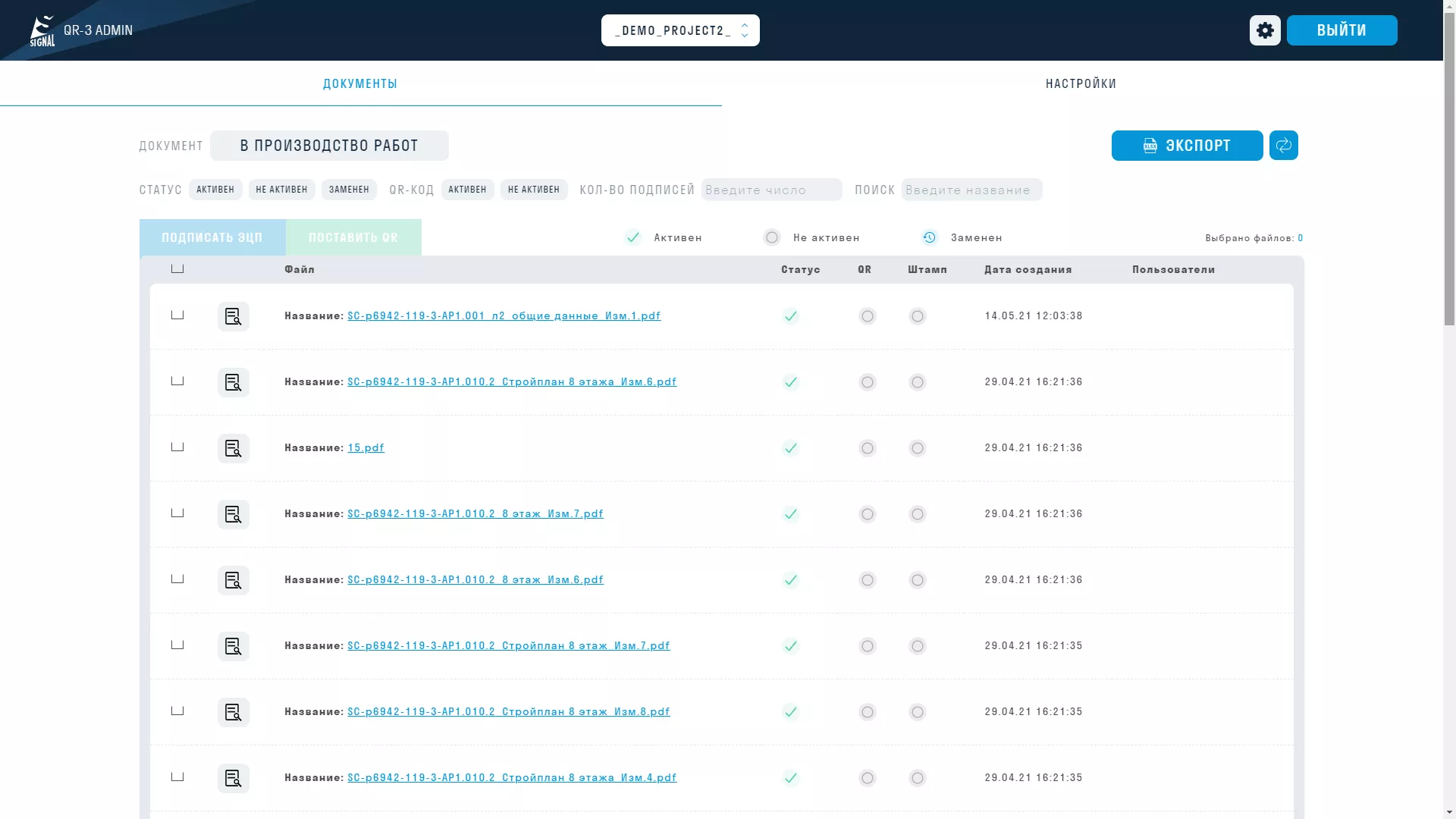
Task: Filter QR-код by Не активен
Action: (x=534, y=190)
